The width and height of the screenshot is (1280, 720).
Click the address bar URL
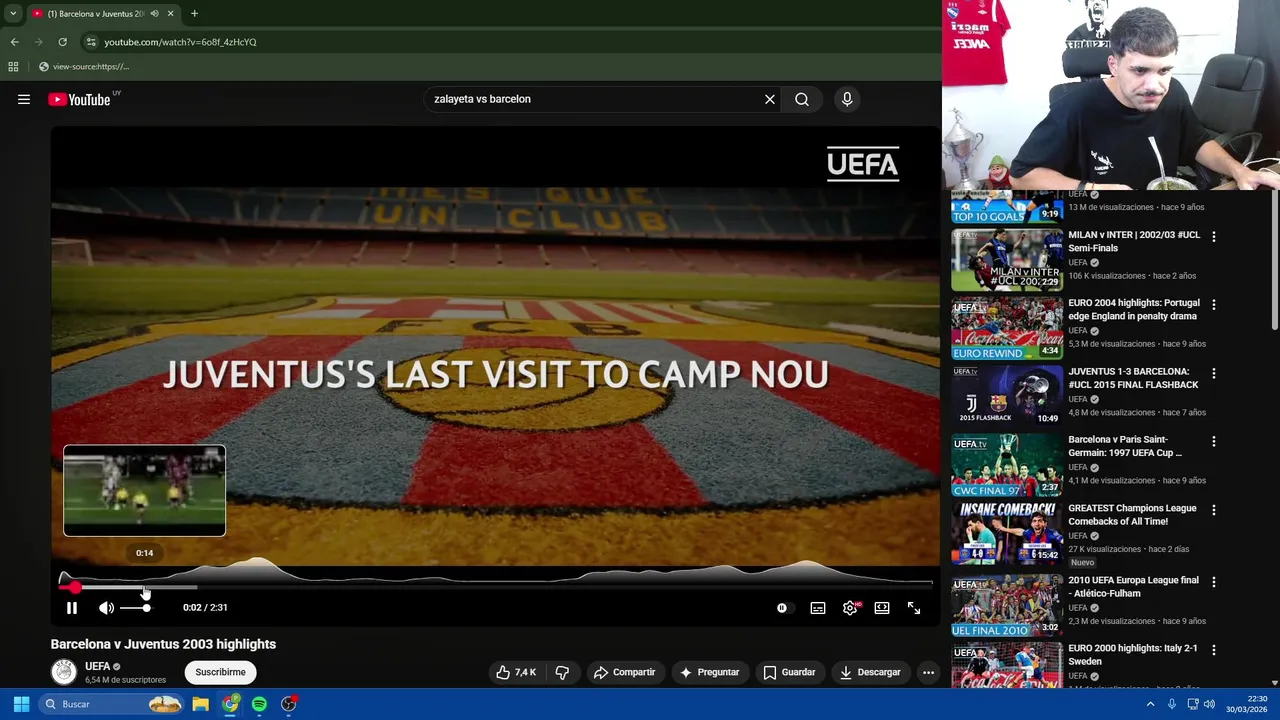180,42
